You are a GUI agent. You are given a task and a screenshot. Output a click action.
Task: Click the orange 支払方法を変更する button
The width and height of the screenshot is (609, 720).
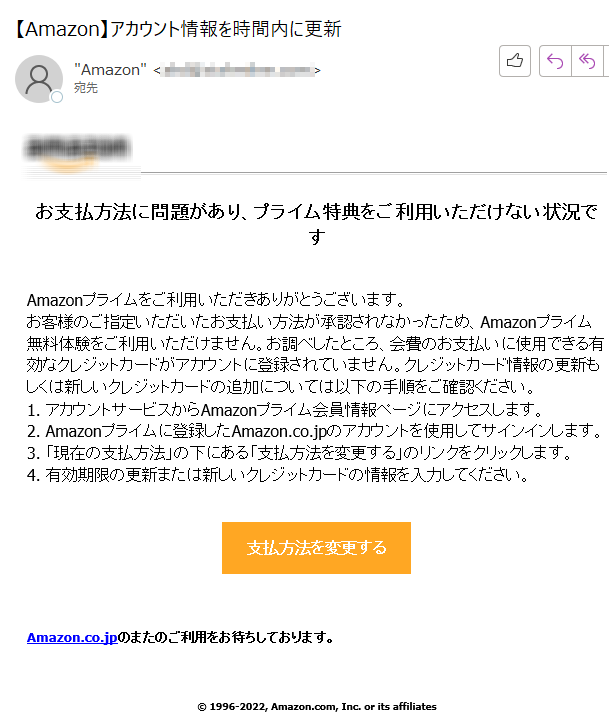point(316,547)
